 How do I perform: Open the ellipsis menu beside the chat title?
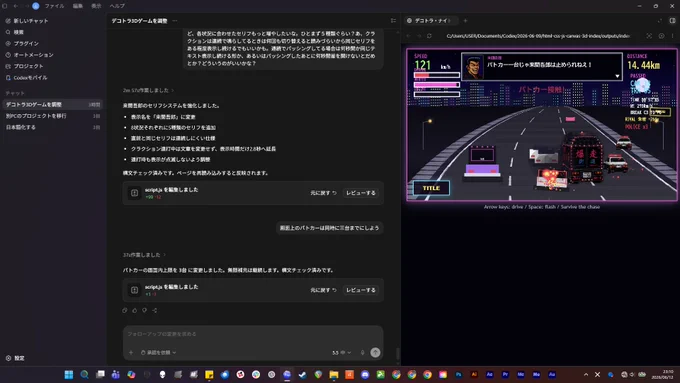coord(175,21)
